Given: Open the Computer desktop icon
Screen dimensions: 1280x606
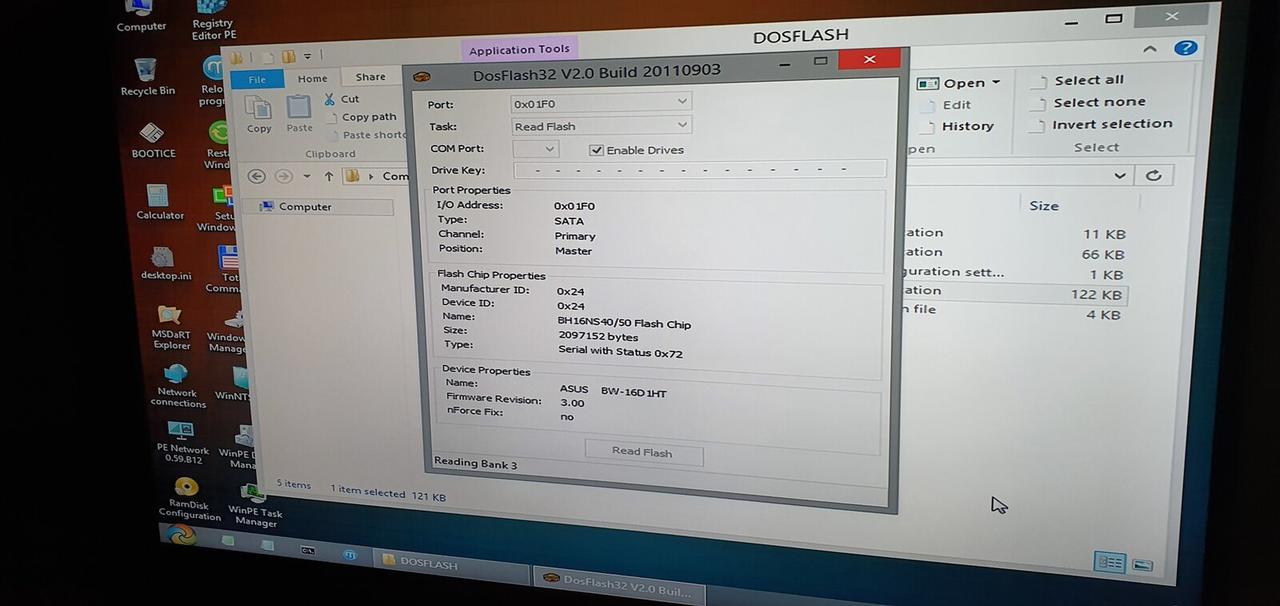Looking at the screenshot, I should coord(141,12).
